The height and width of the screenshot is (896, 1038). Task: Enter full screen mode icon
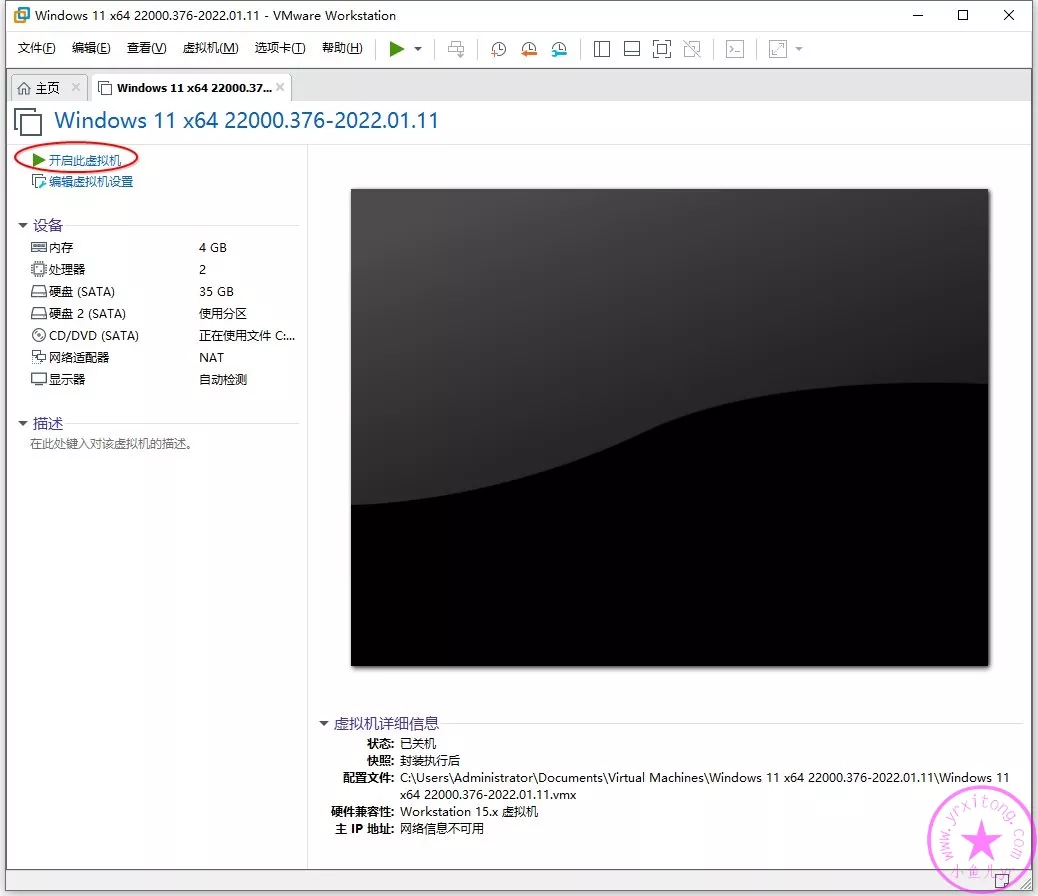(x=661, y=49)
